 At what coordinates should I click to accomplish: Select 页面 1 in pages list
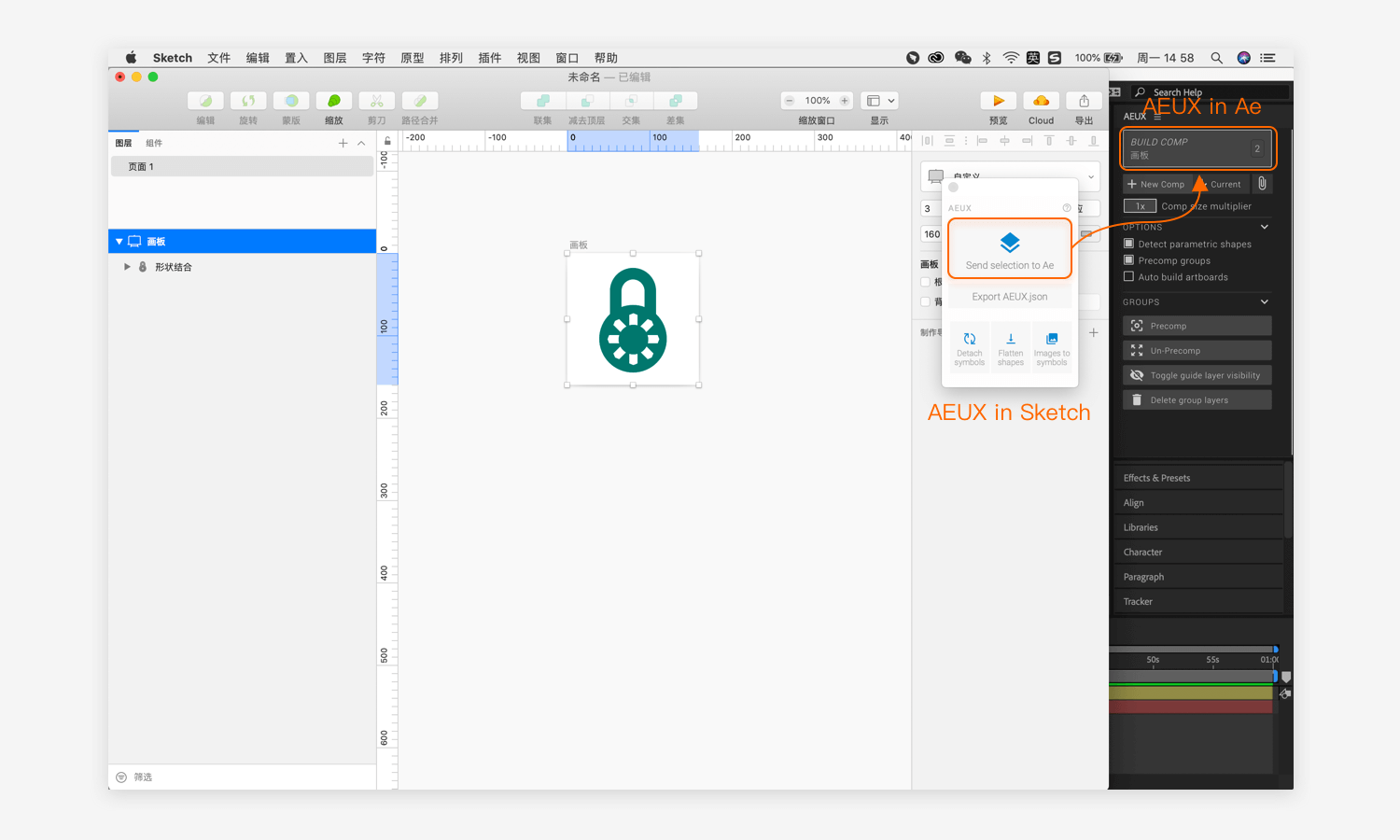pyautogui.click(x=243, y=166)
